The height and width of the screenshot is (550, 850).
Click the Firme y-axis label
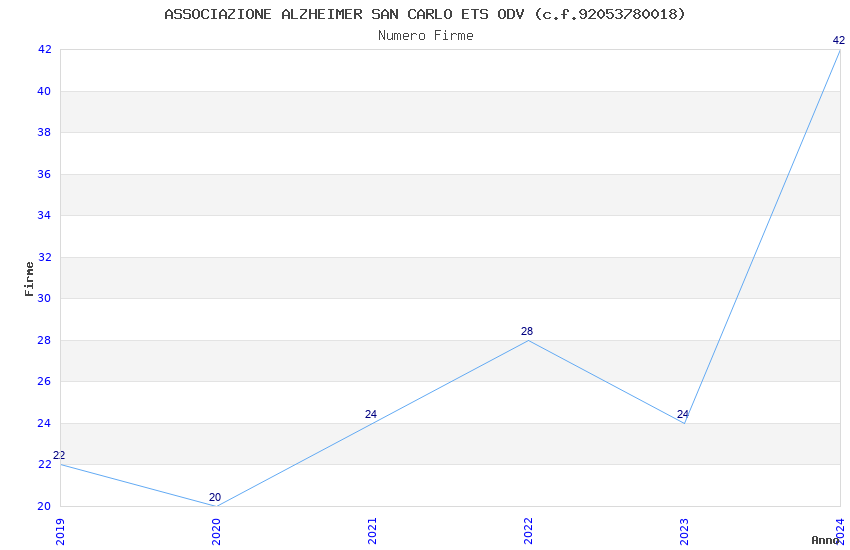pos(29,279)
